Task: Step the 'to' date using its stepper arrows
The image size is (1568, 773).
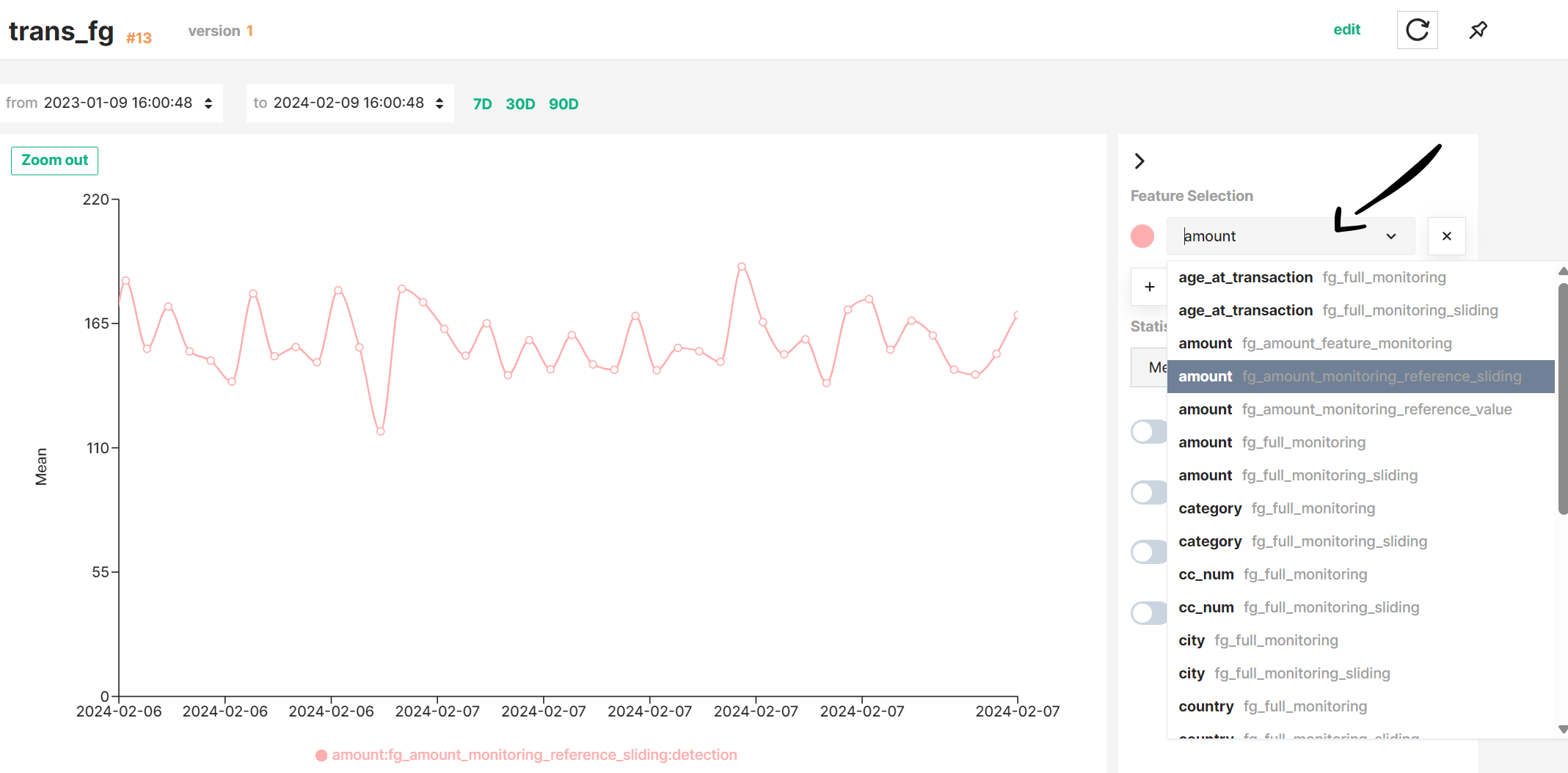Action: pos(439,103)
